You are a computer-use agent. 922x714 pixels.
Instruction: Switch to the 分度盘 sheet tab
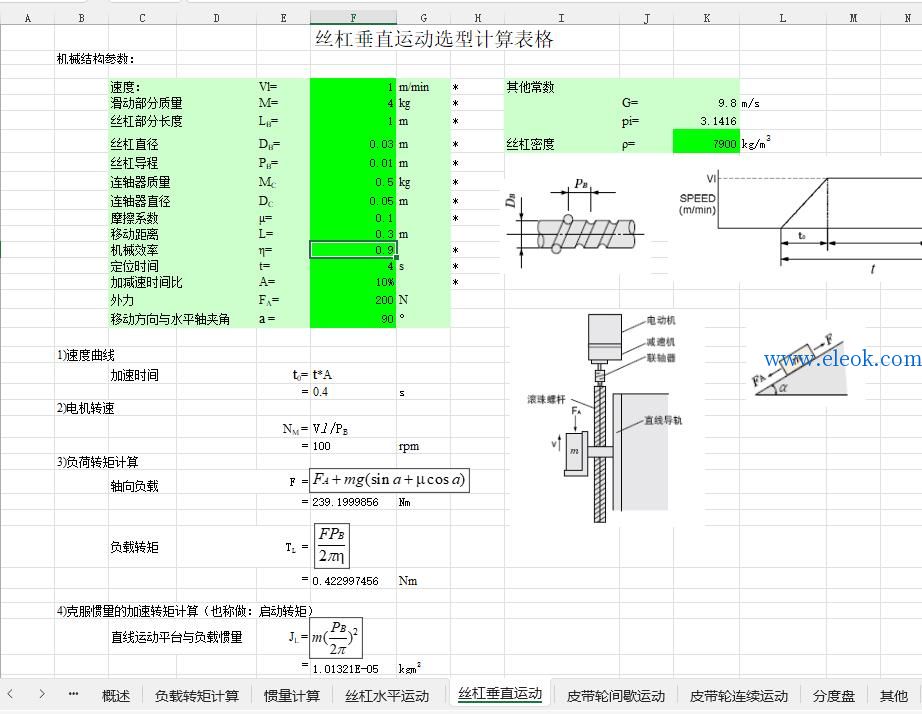(x=833, y=696)
